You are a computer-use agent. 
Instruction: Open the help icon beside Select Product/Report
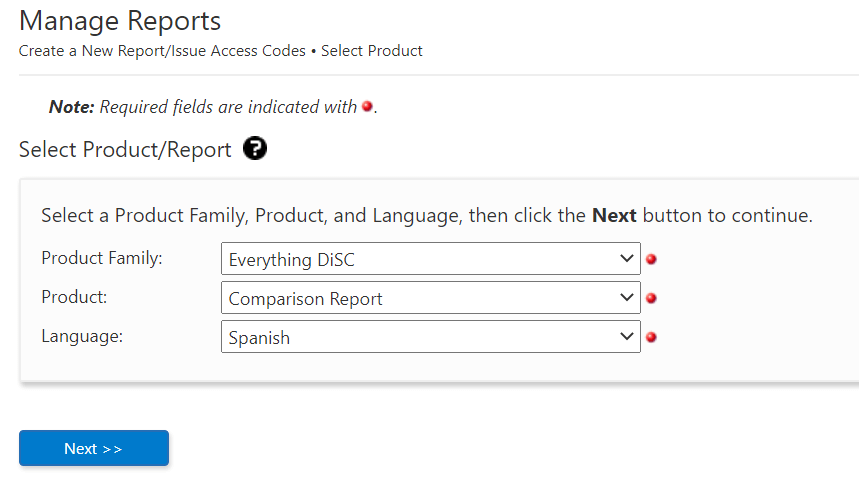coord(255,148)
